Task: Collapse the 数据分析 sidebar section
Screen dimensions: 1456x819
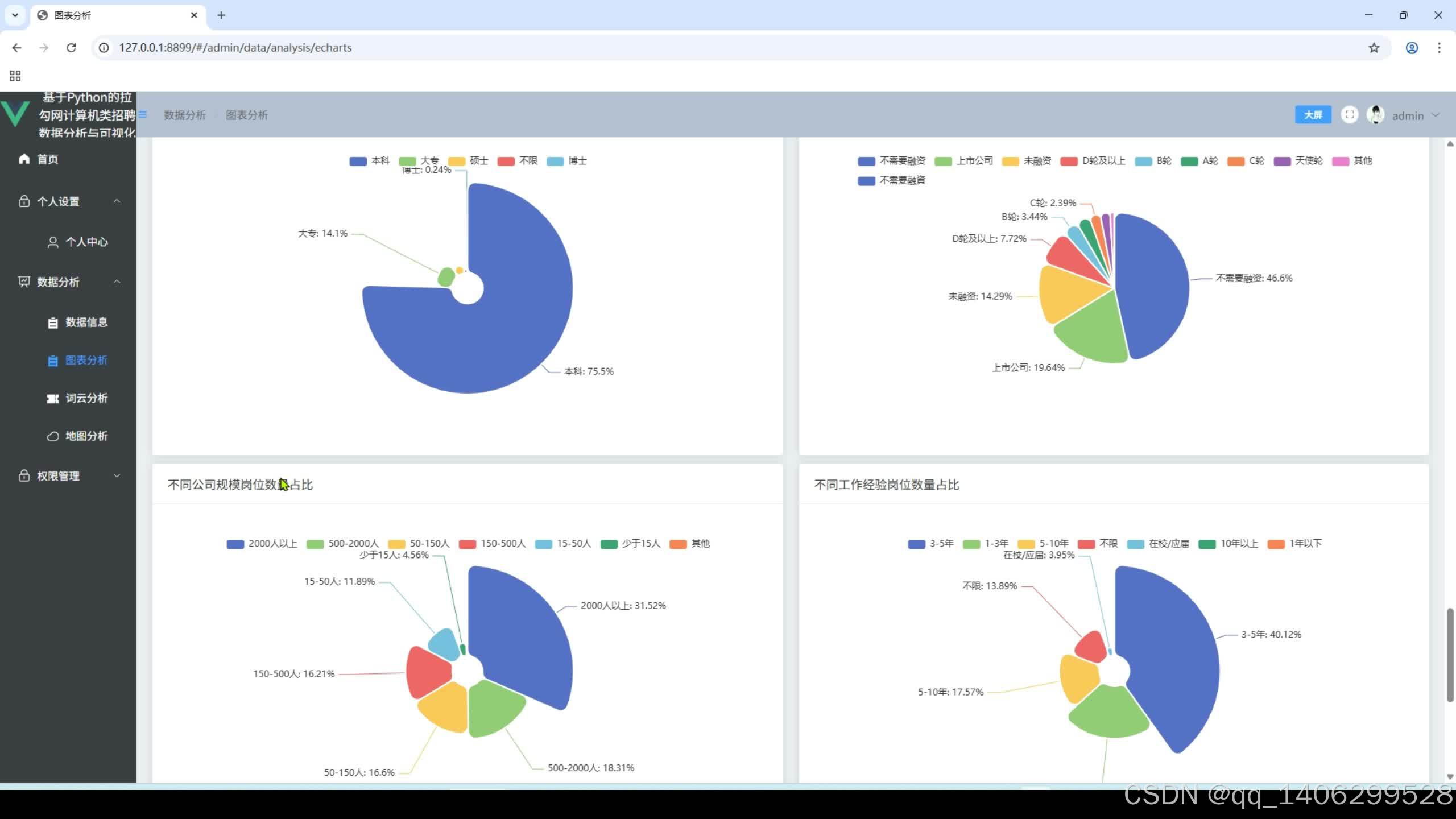Action: (x=68, y=282)
